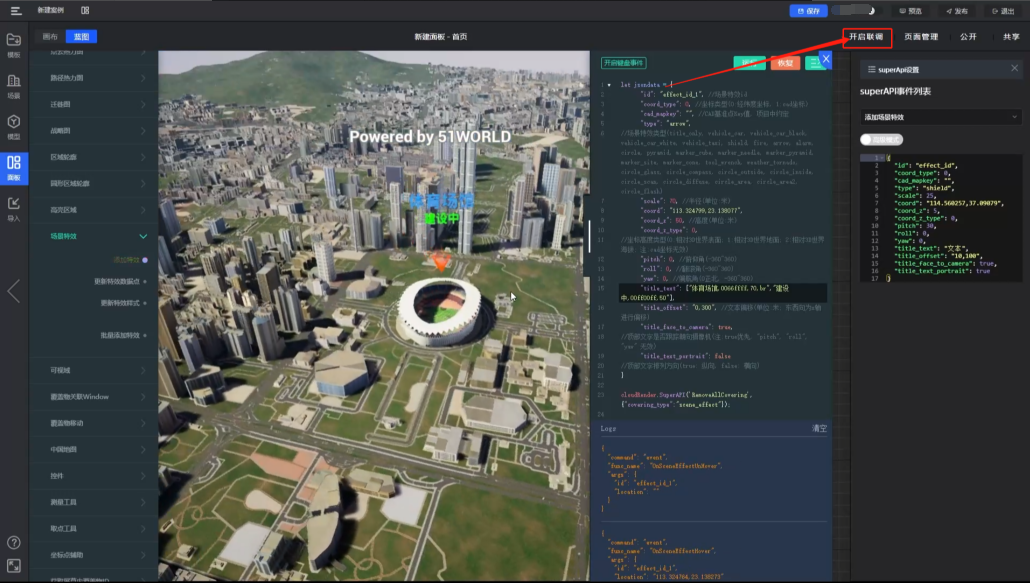Clear the Logs with 清空
Image resolution: width=1030 pixels, height=583 pixels.
click(819, 429)
